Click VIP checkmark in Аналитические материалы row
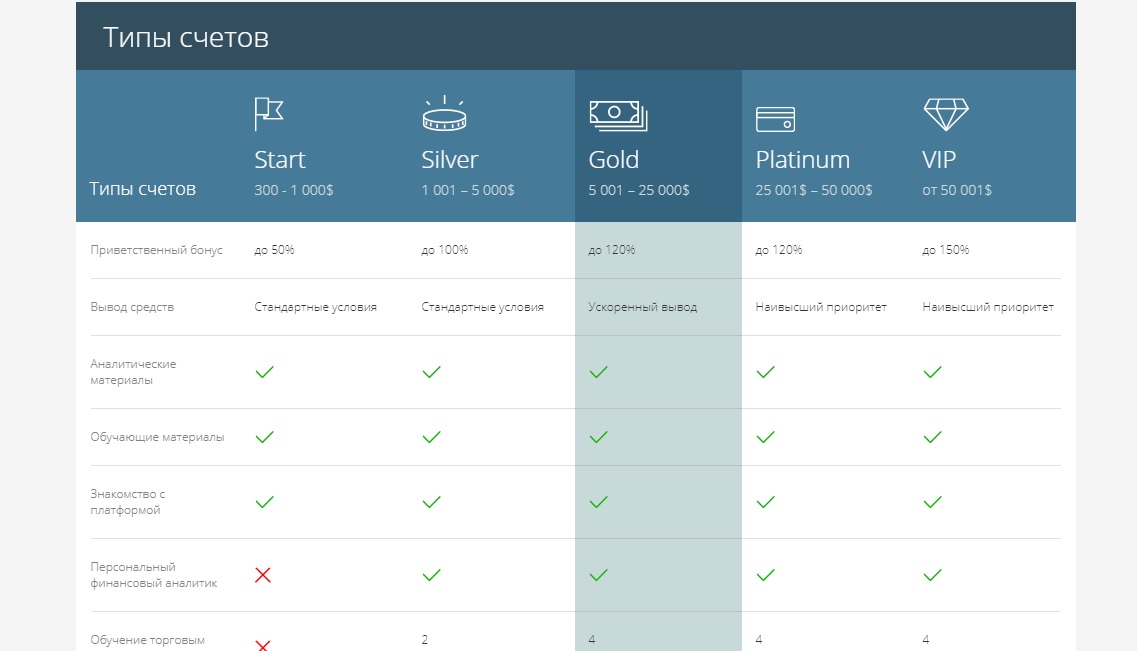1137x651 pixels. click(933, 372)
